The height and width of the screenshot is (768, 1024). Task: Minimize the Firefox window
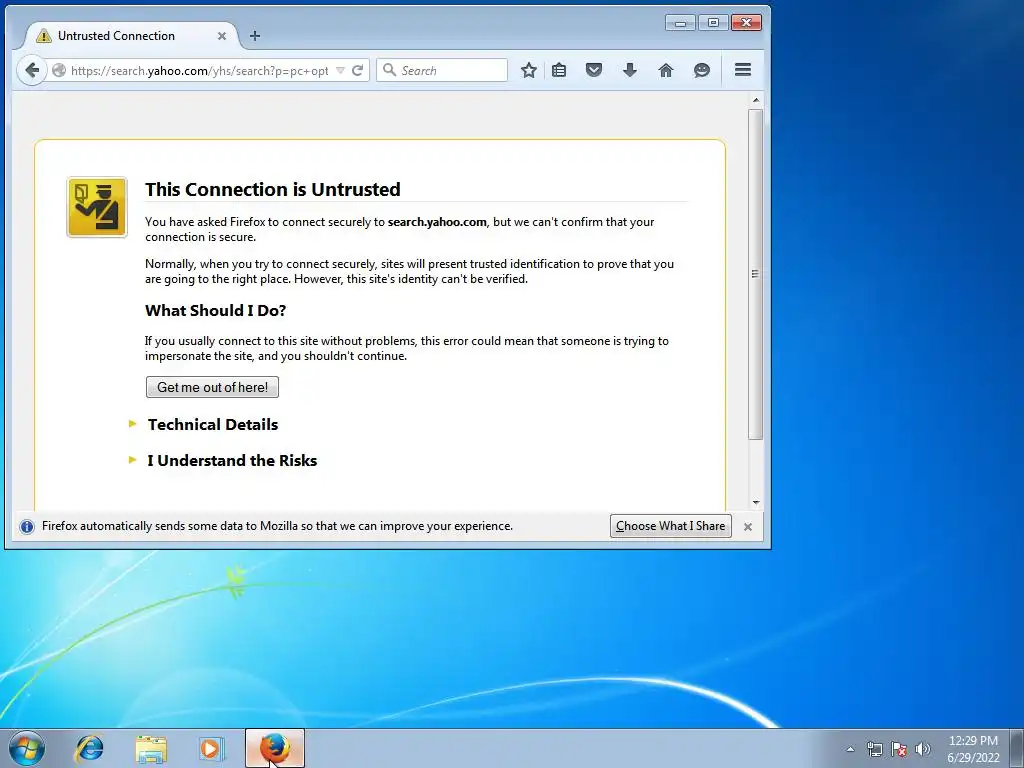tap(680, 23)
